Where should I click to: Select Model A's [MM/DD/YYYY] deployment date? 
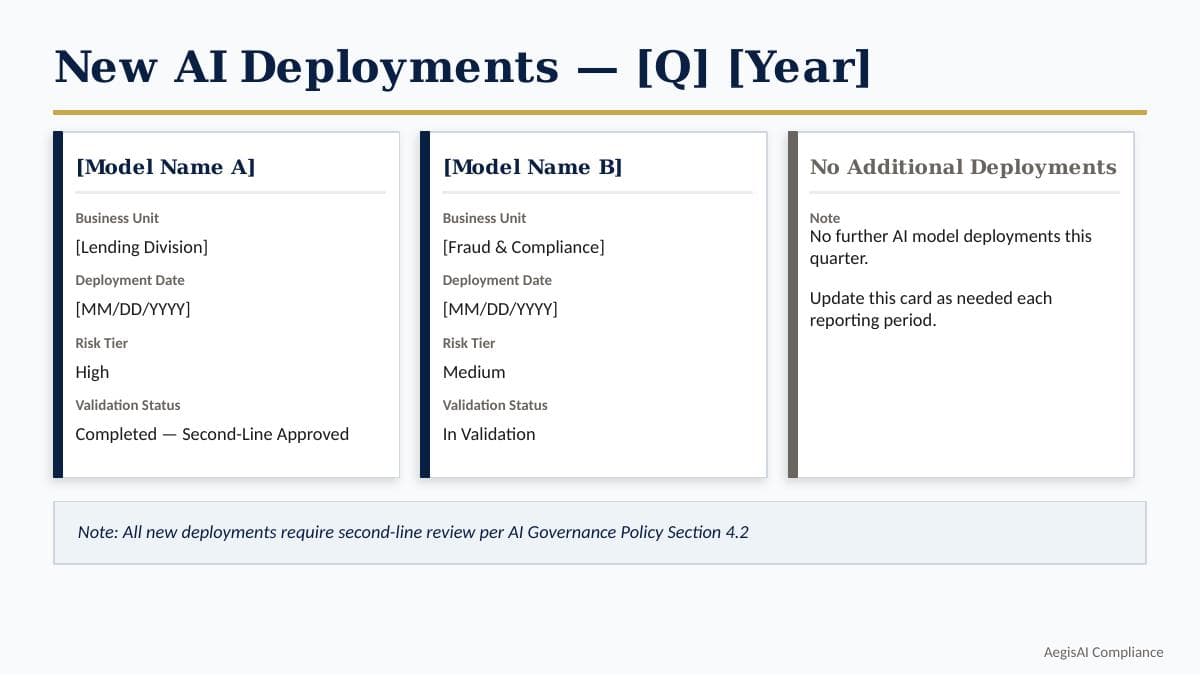pos(133,309)
